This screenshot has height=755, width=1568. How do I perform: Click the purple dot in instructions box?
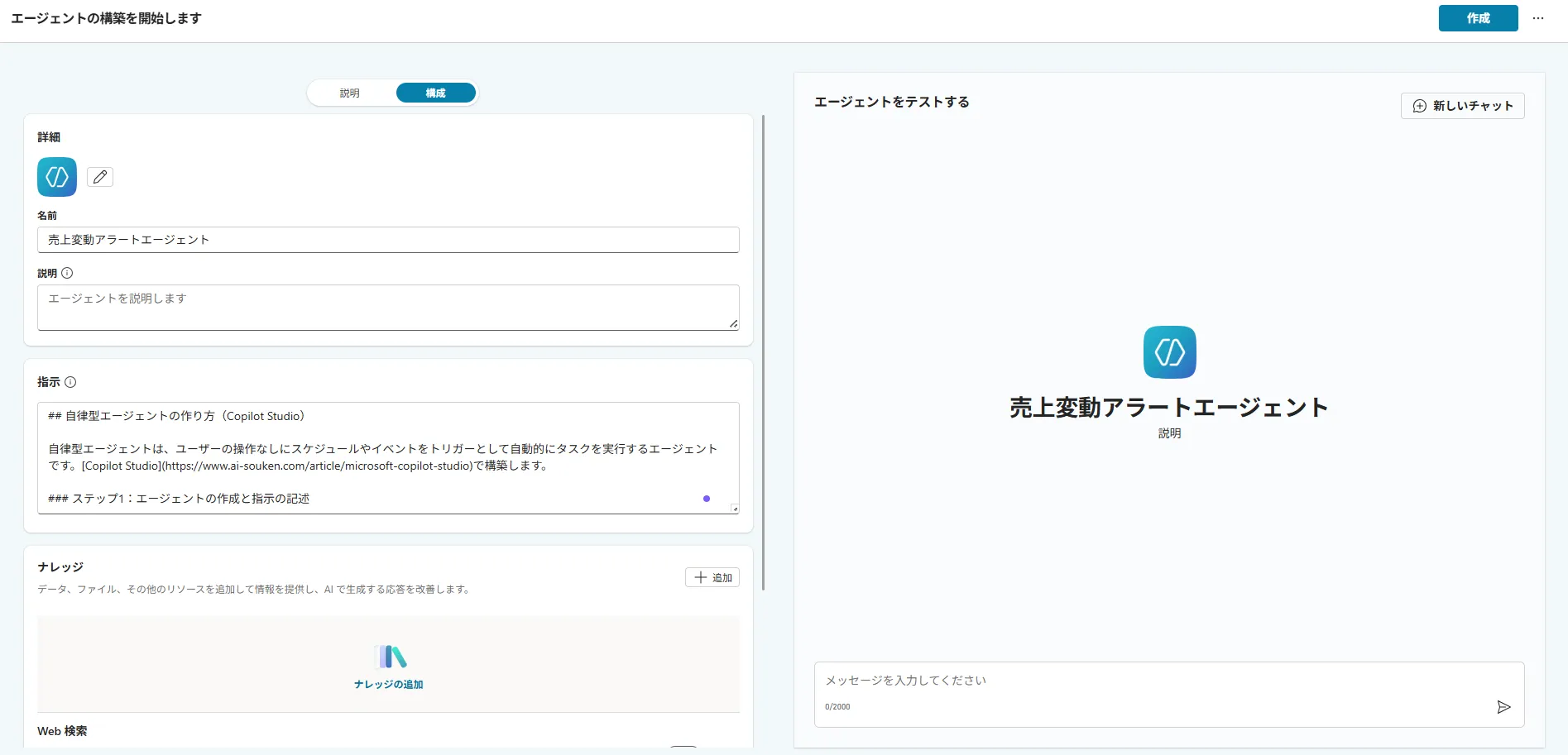click(707, 499)
